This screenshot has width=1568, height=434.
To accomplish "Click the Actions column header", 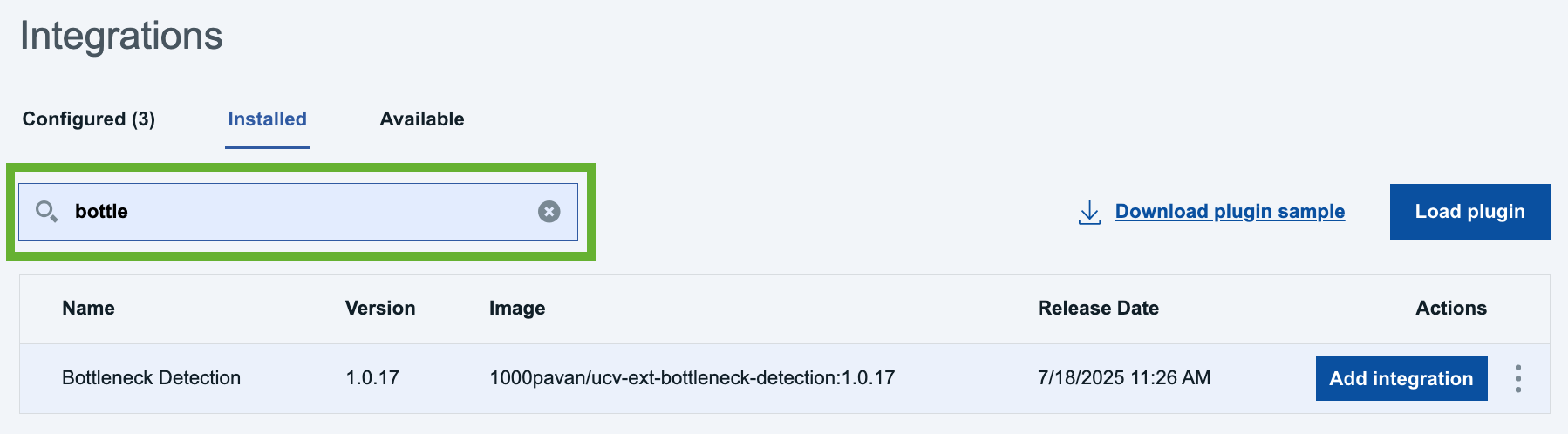I will point(1451,309).
